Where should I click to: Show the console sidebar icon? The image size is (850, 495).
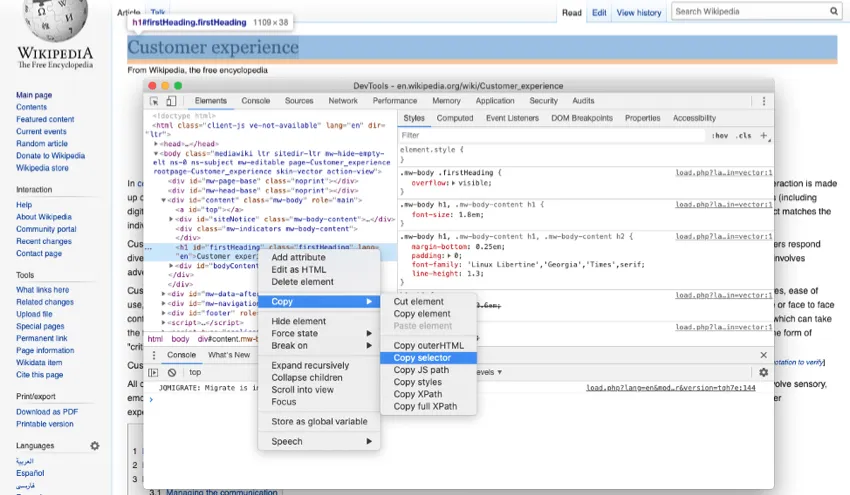(x=155, y=372)
